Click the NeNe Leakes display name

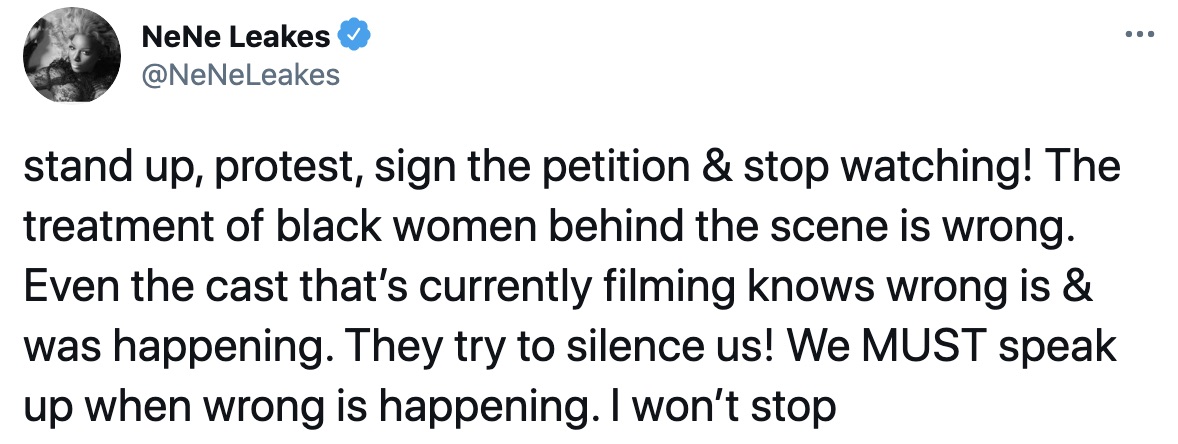[x=236, y=38]
